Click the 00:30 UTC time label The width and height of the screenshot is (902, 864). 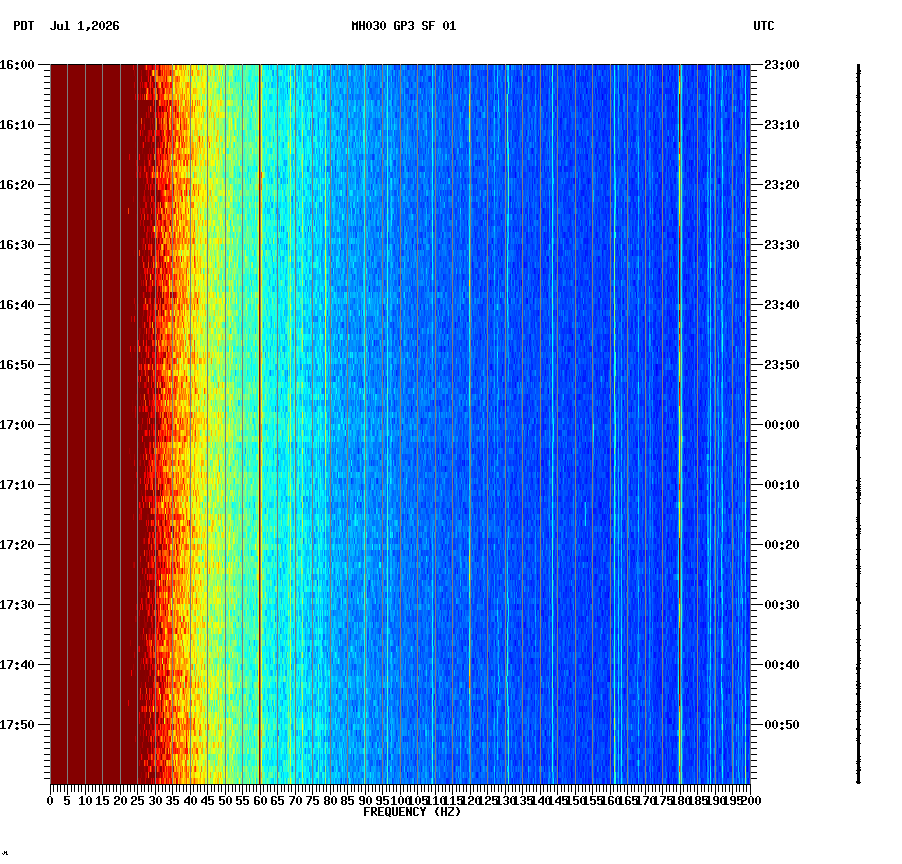coord(782,605)
